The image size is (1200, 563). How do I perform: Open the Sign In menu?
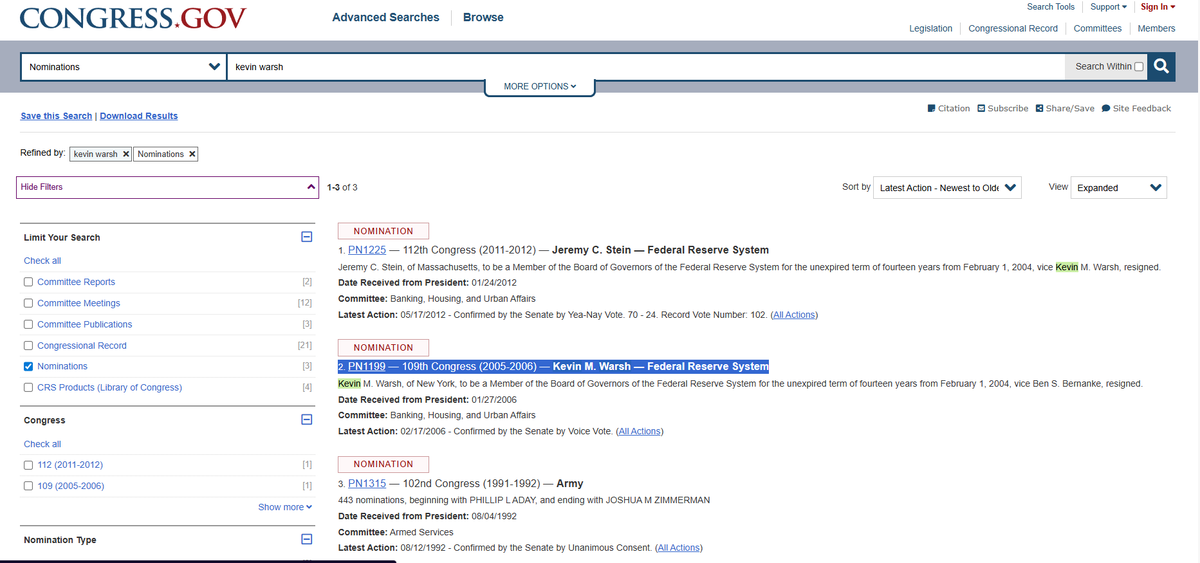point(1158,7)
